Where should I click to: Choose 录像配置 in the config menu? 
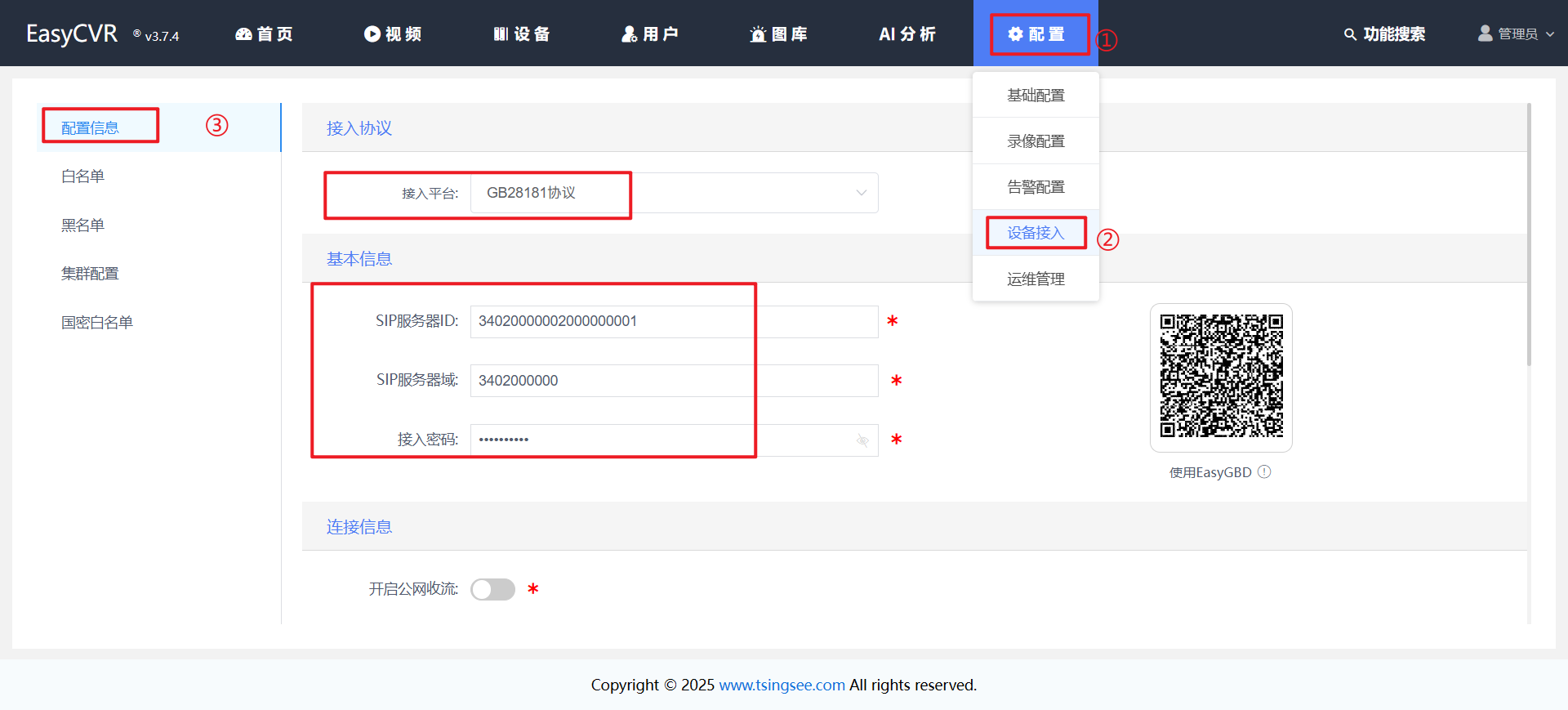pos(1036,141)
